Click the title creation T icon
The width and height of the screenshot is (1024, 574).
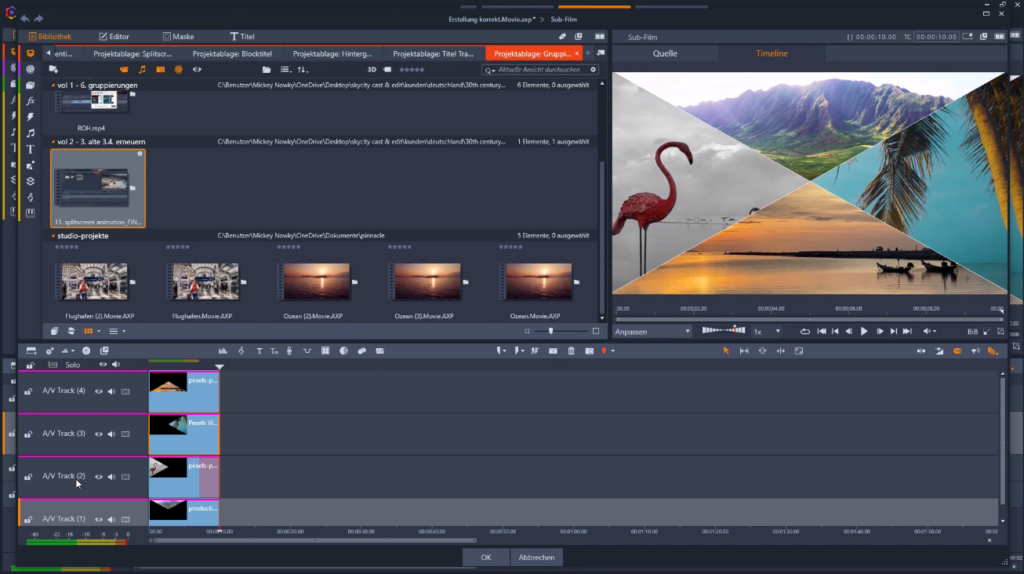259,351
